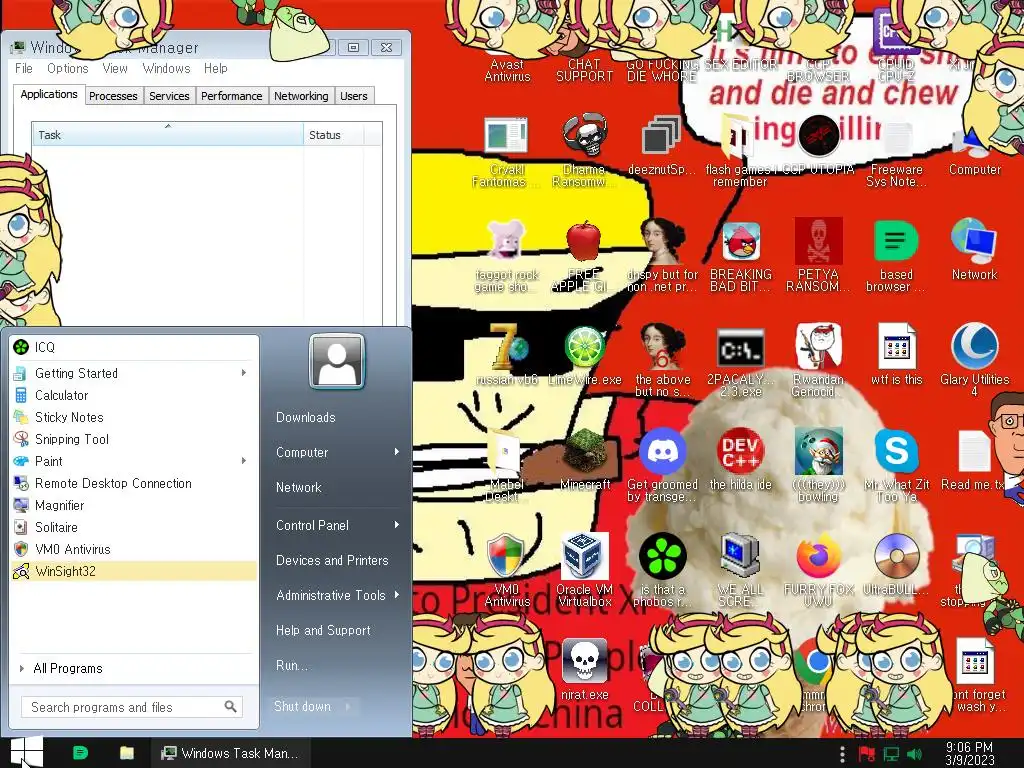Open the Shut down options arrow
Image resolution: width=1024 pixels, height=768 pixels.
pyautogui.click(x=348, y=706)
